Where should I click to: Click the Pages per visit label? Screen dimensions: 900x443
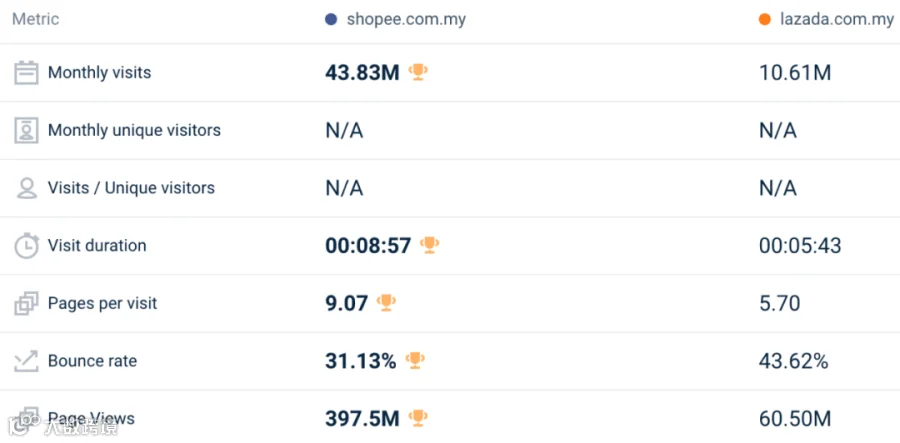point(103,304)
